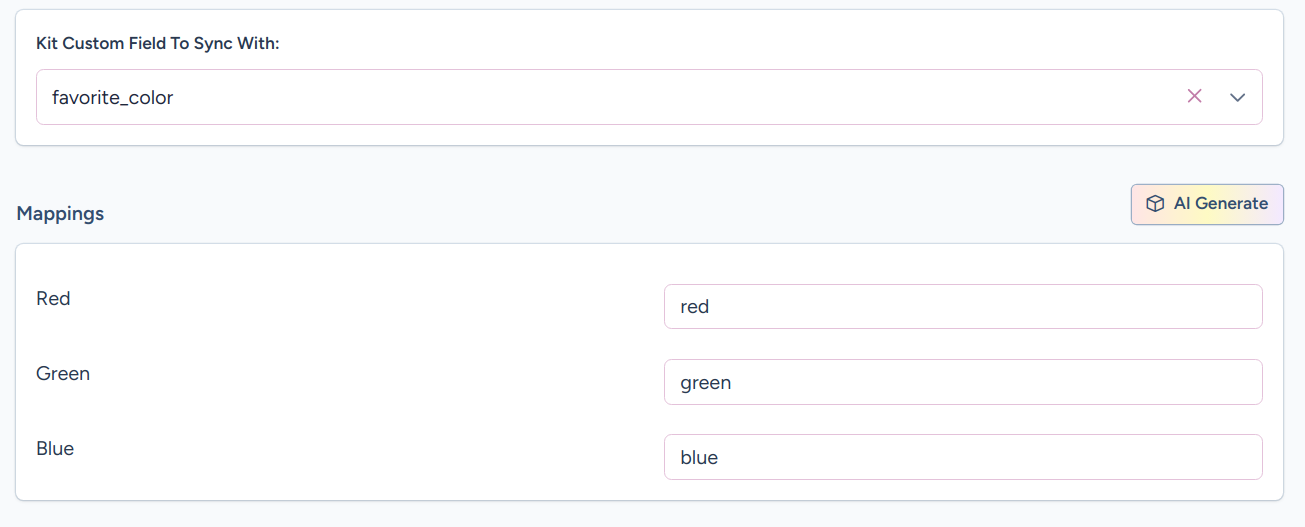1305x527 pixels.
Task: Click the empty right end of the Blue field
Action: 1200,457
